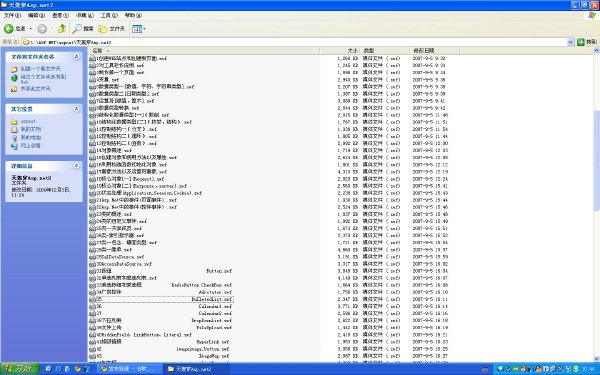This screenshot has height=375, width=600.
Task: Click the Network Places (网上邻居) icon
Action: (14, 146)
